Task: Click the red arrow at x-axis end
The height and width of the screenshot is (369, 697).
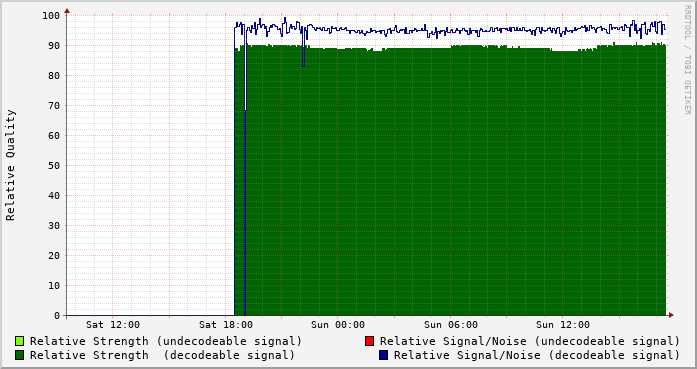Action: click(x=671, y=315)
